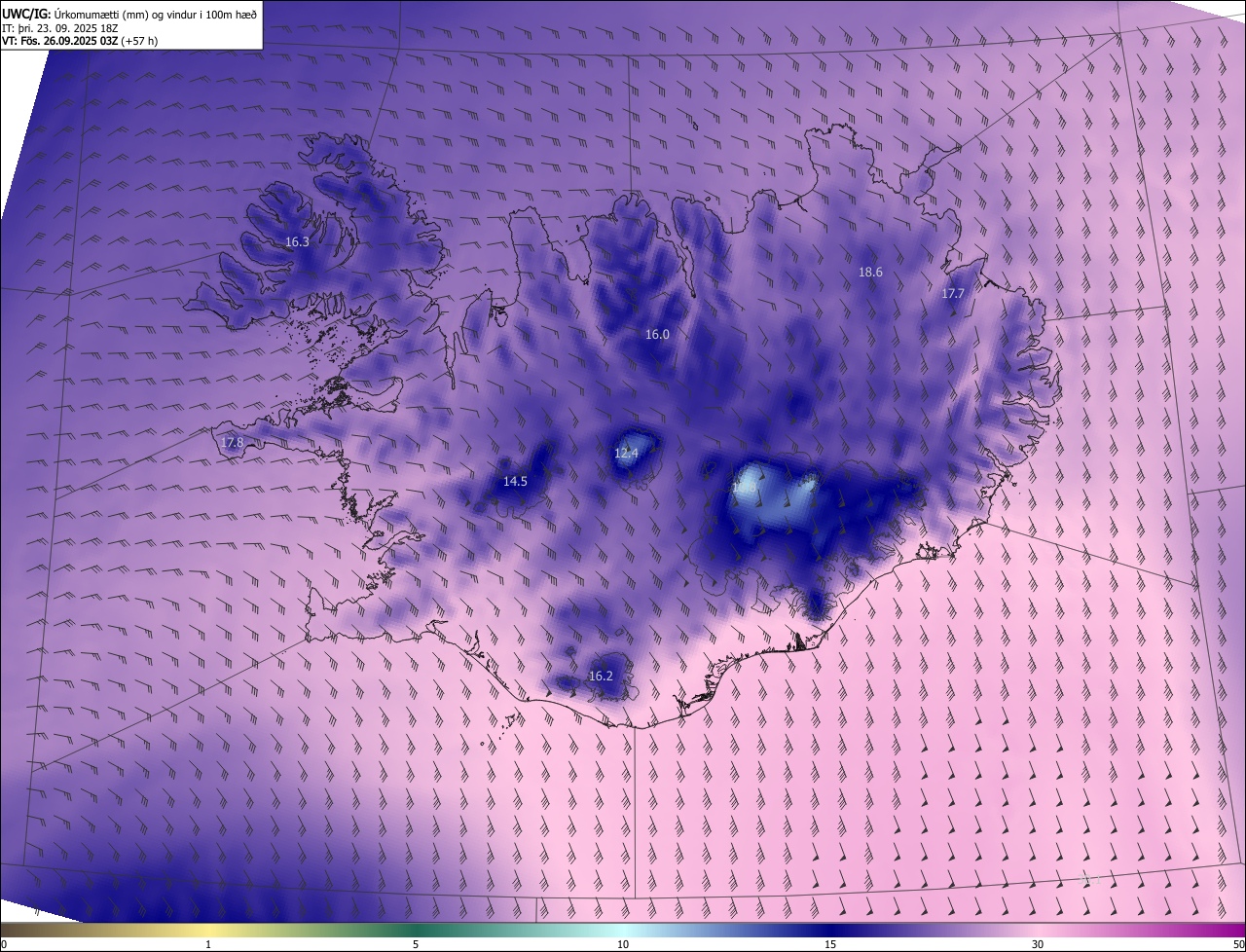This screenshot has width=1246, height=952.
Task: Click the valid time 'VT: Fös. 26.09.2025 03Z (+57 h)'
Action: (80, 41)
